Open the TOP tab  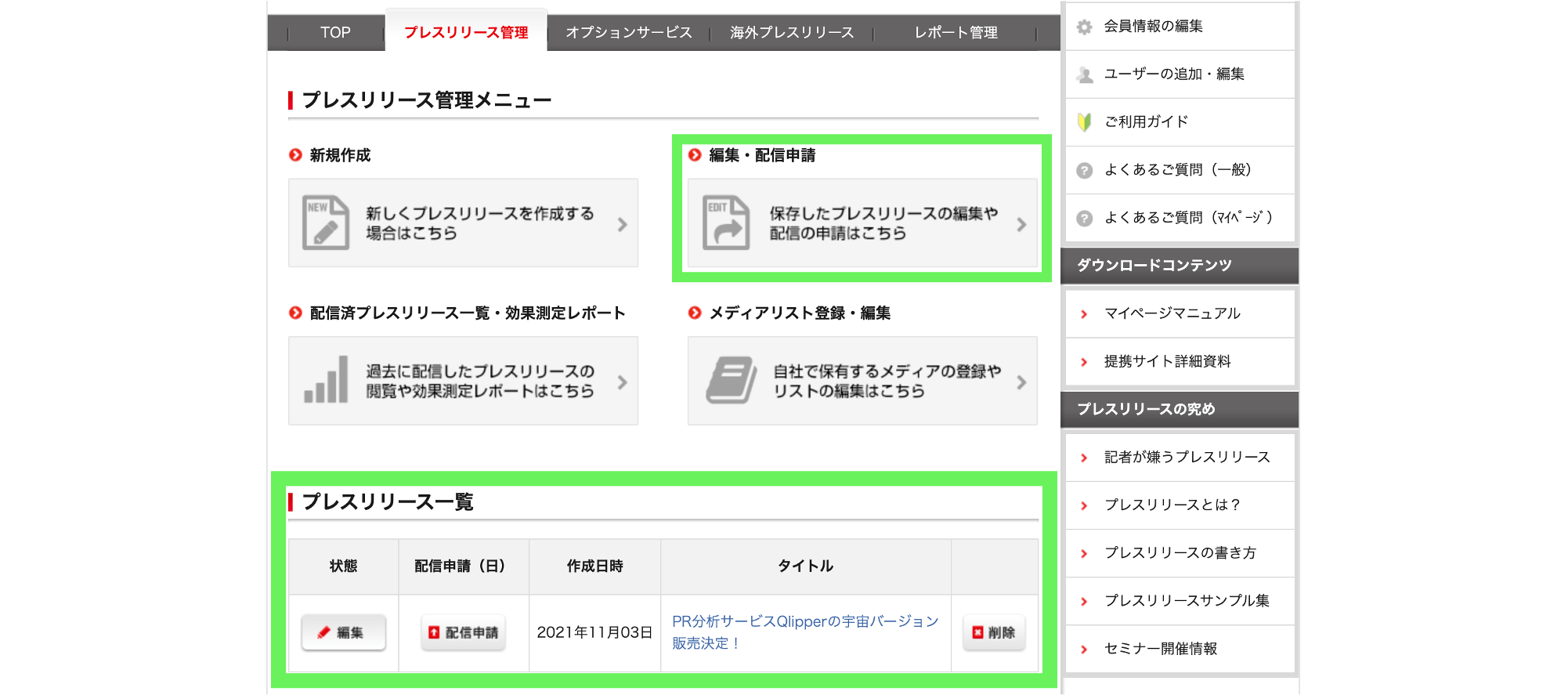coord(335,33)
